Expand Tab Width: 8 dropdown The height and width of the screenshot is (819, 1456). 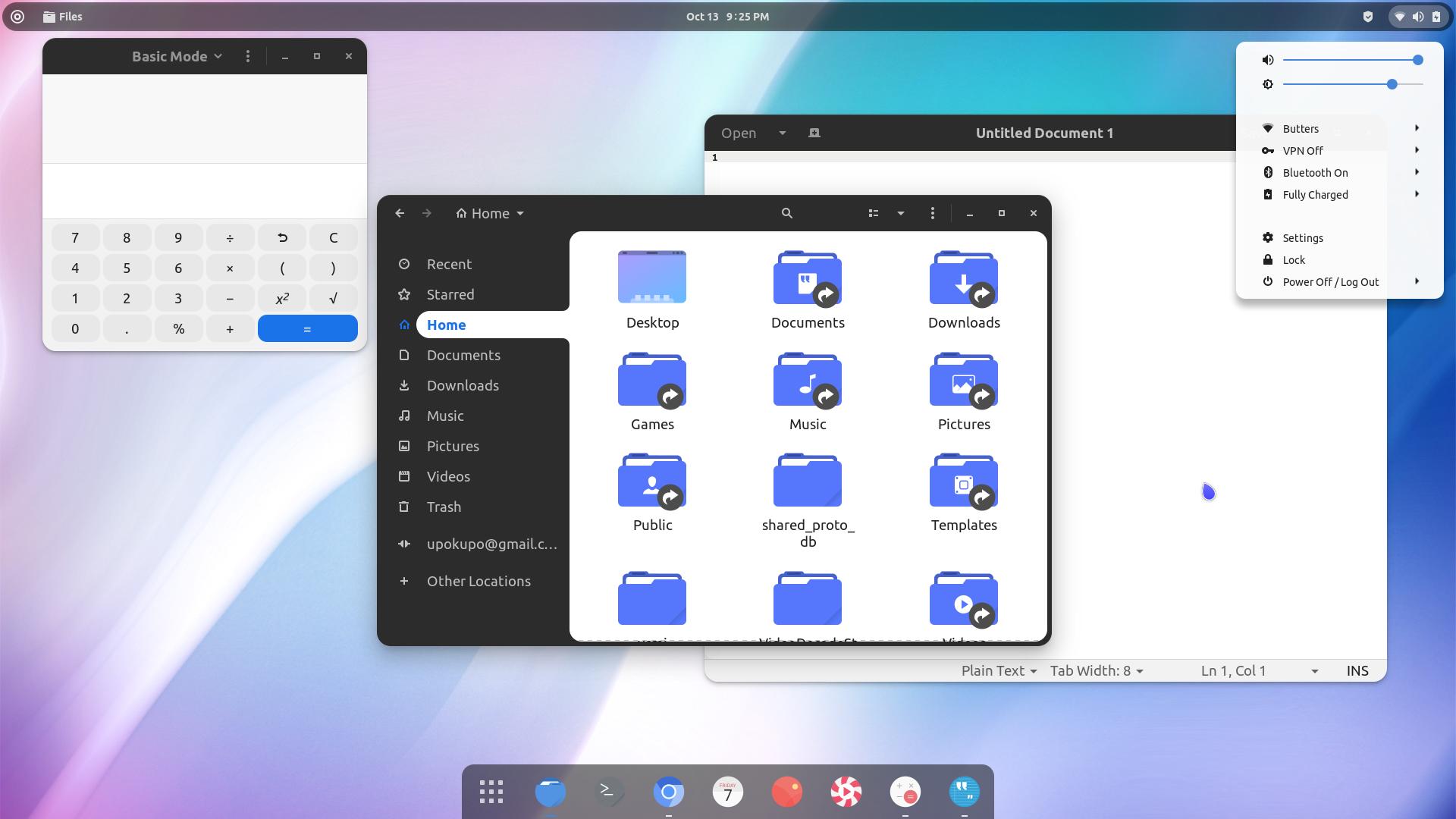click(x=1097, y=671)
